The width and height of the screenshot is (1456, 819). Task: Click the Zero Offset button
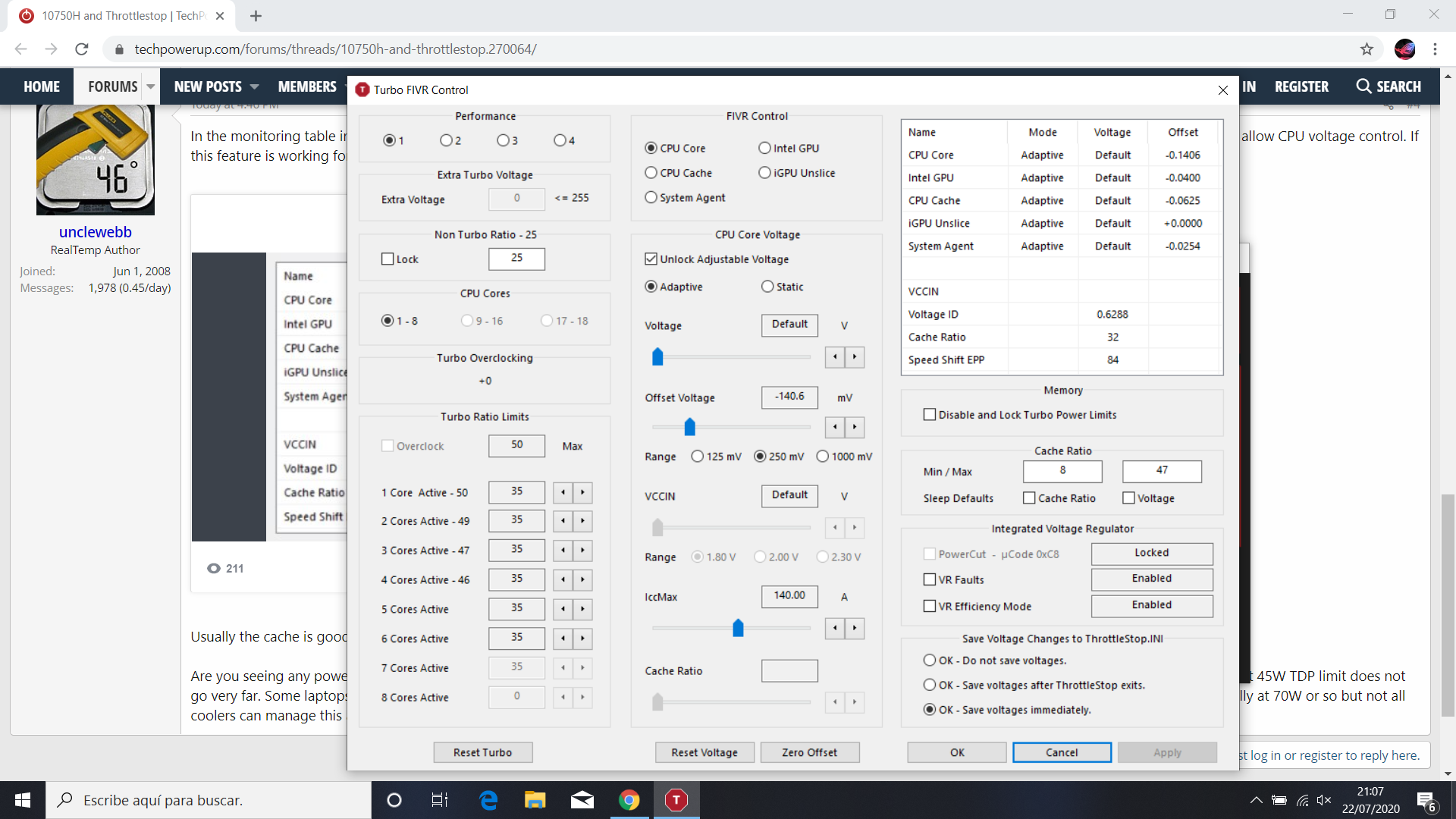pos(810,752)
